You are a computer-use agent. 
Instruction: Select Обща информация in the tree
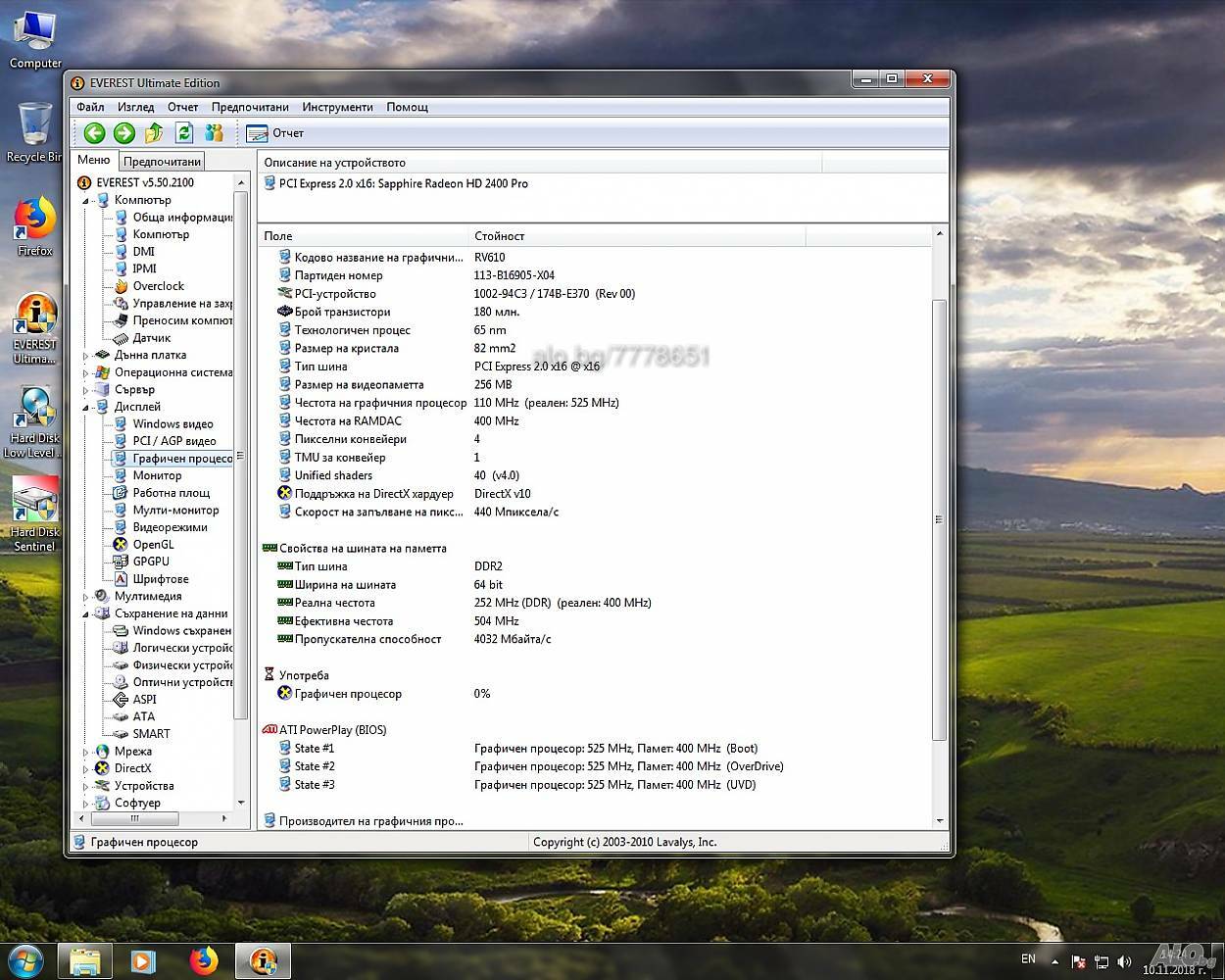(182, 218)
